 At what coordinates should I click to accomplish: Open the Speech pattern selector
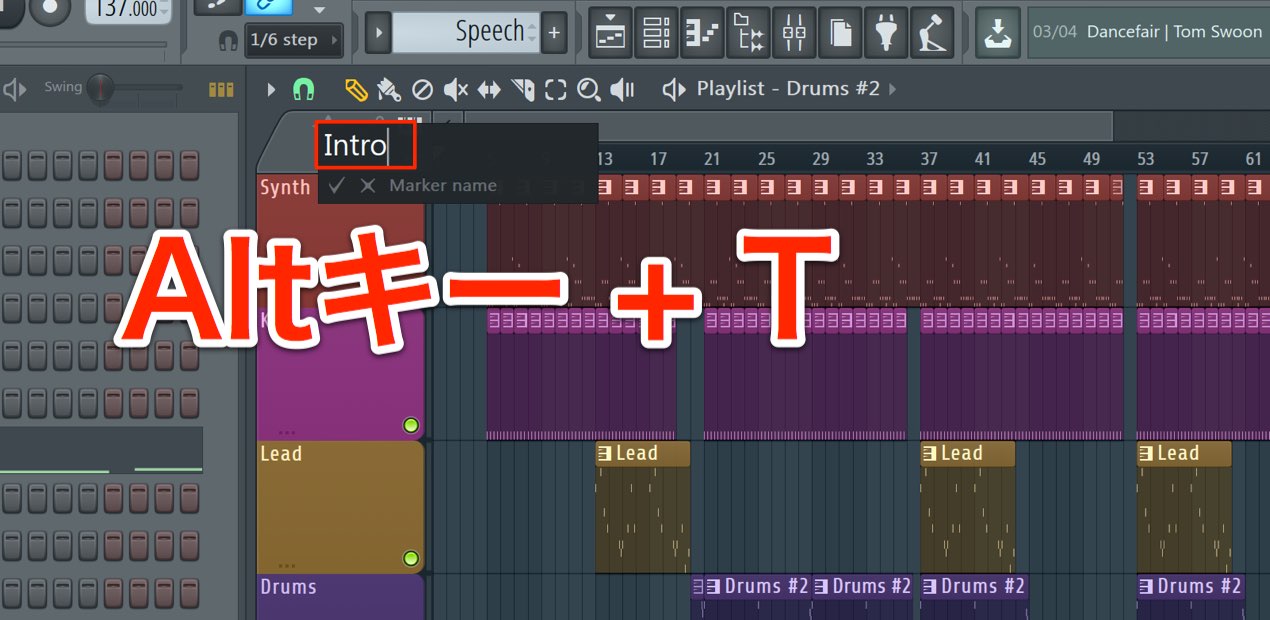click(465, 33)
